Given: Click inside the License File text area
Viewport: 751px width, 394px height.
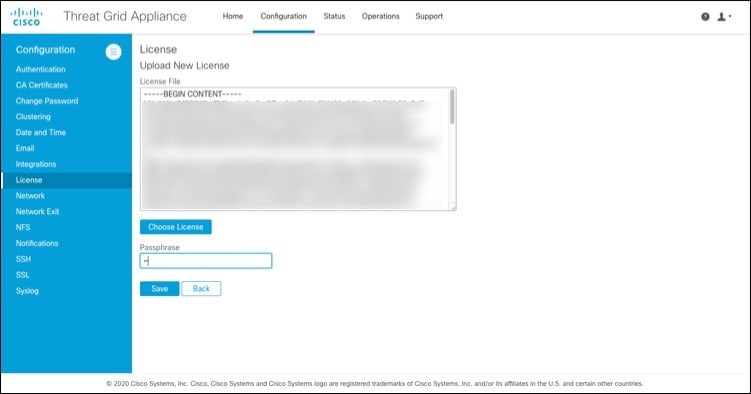Looking at the screenshot, I should (x=298, y=149).
